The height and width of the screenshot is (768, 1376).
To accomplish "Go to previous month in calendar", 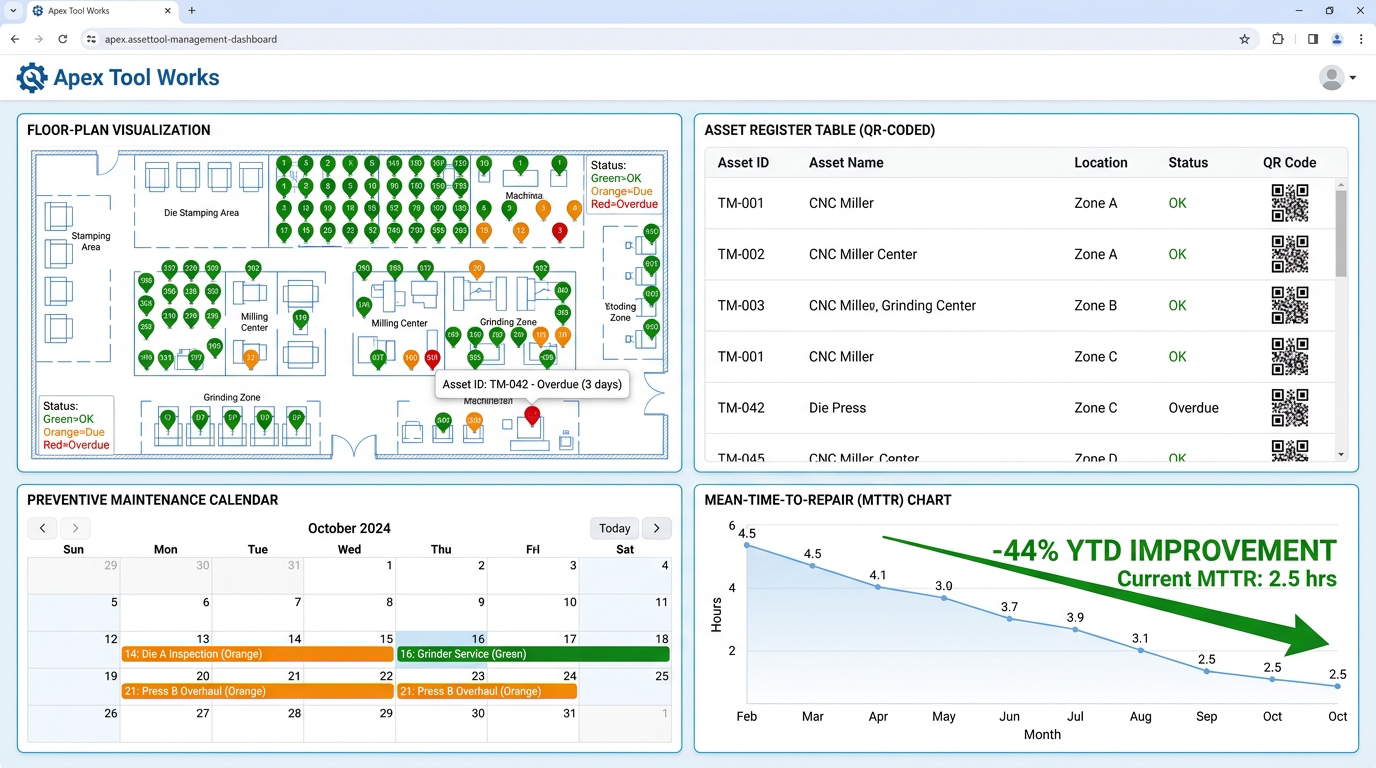I will tap(42, 528).
